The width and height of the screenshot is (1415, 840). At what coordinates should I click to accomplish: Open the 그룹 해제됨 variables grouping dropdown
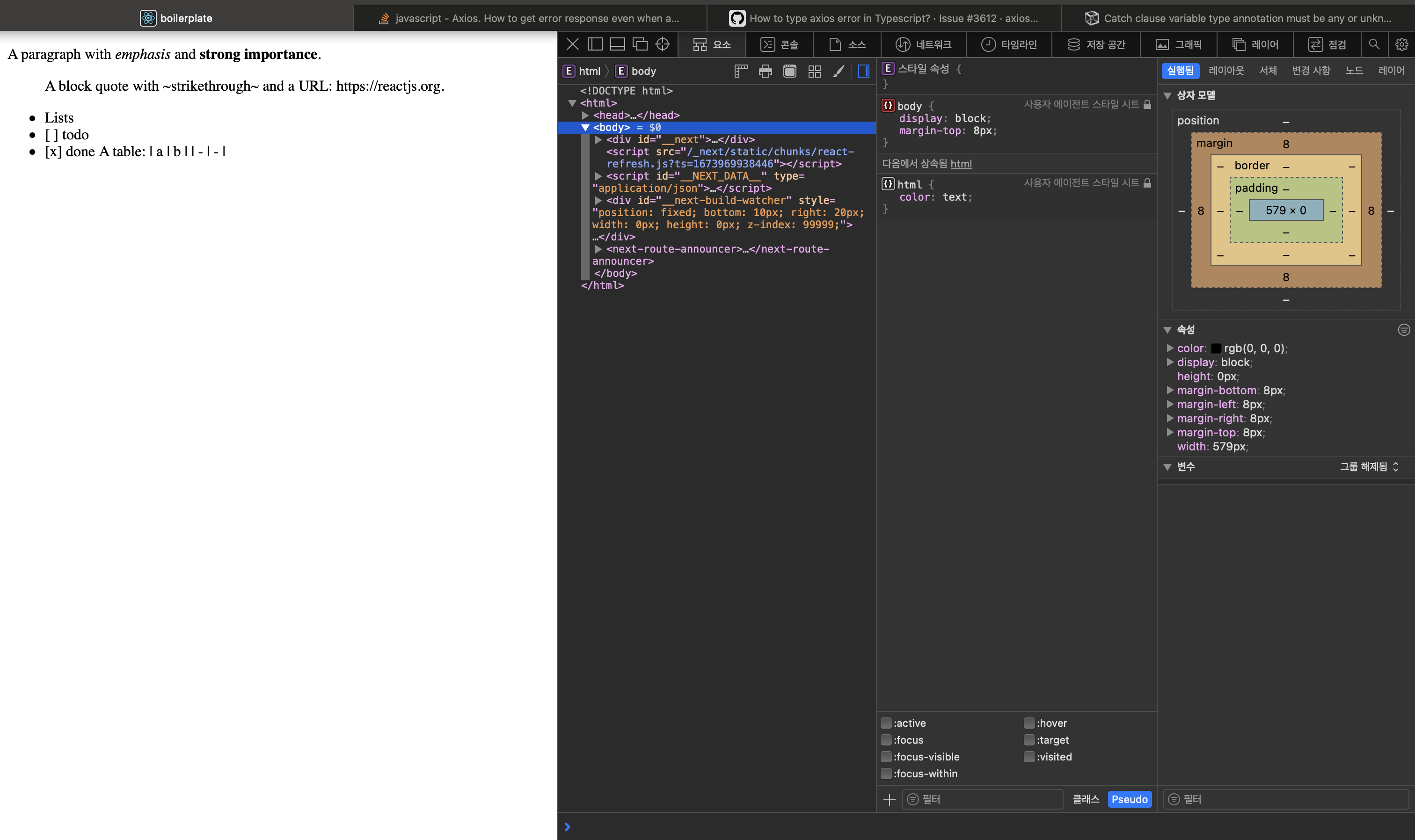coord(1369,466)
